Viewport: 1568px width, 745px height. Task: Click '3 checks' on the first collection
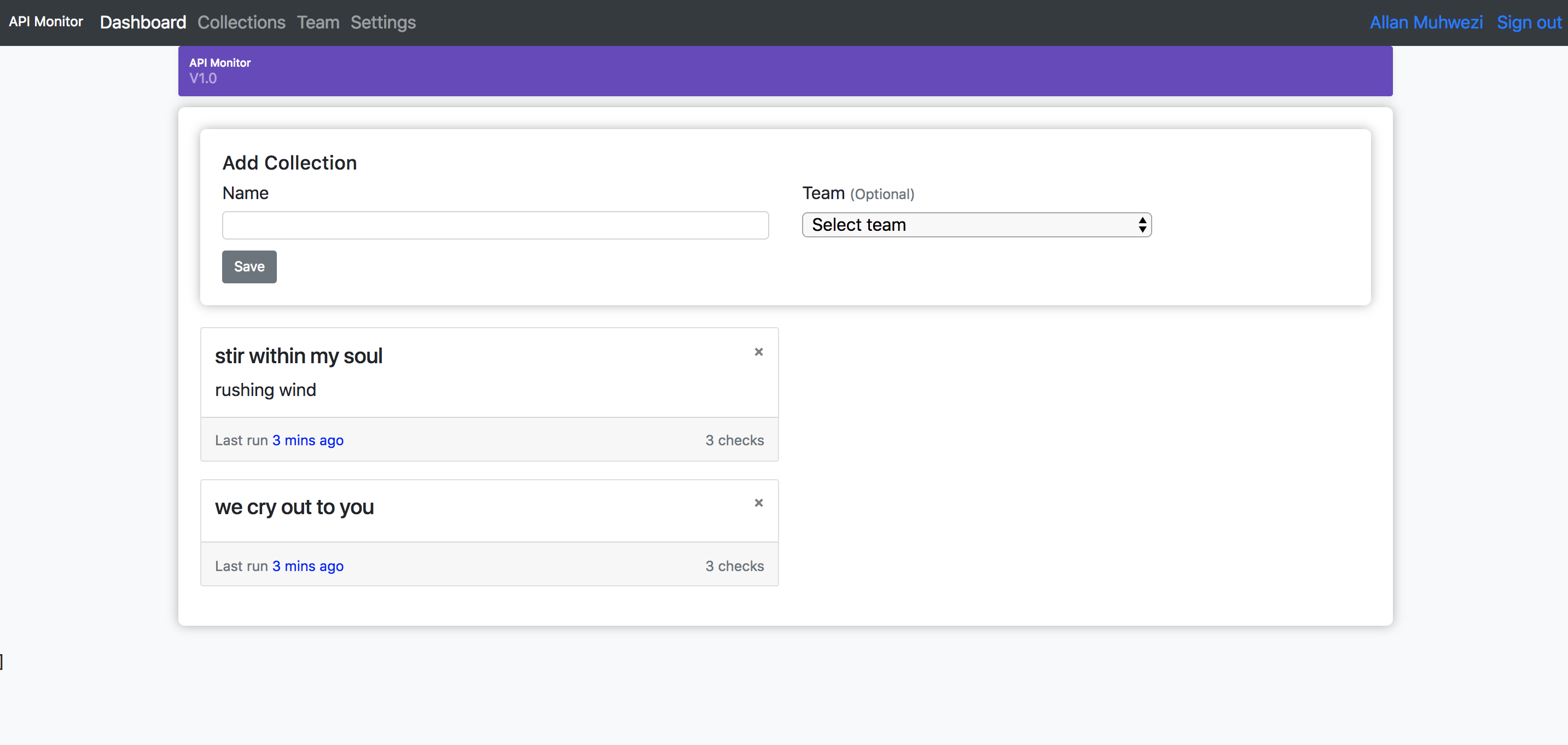coord(734,440)
